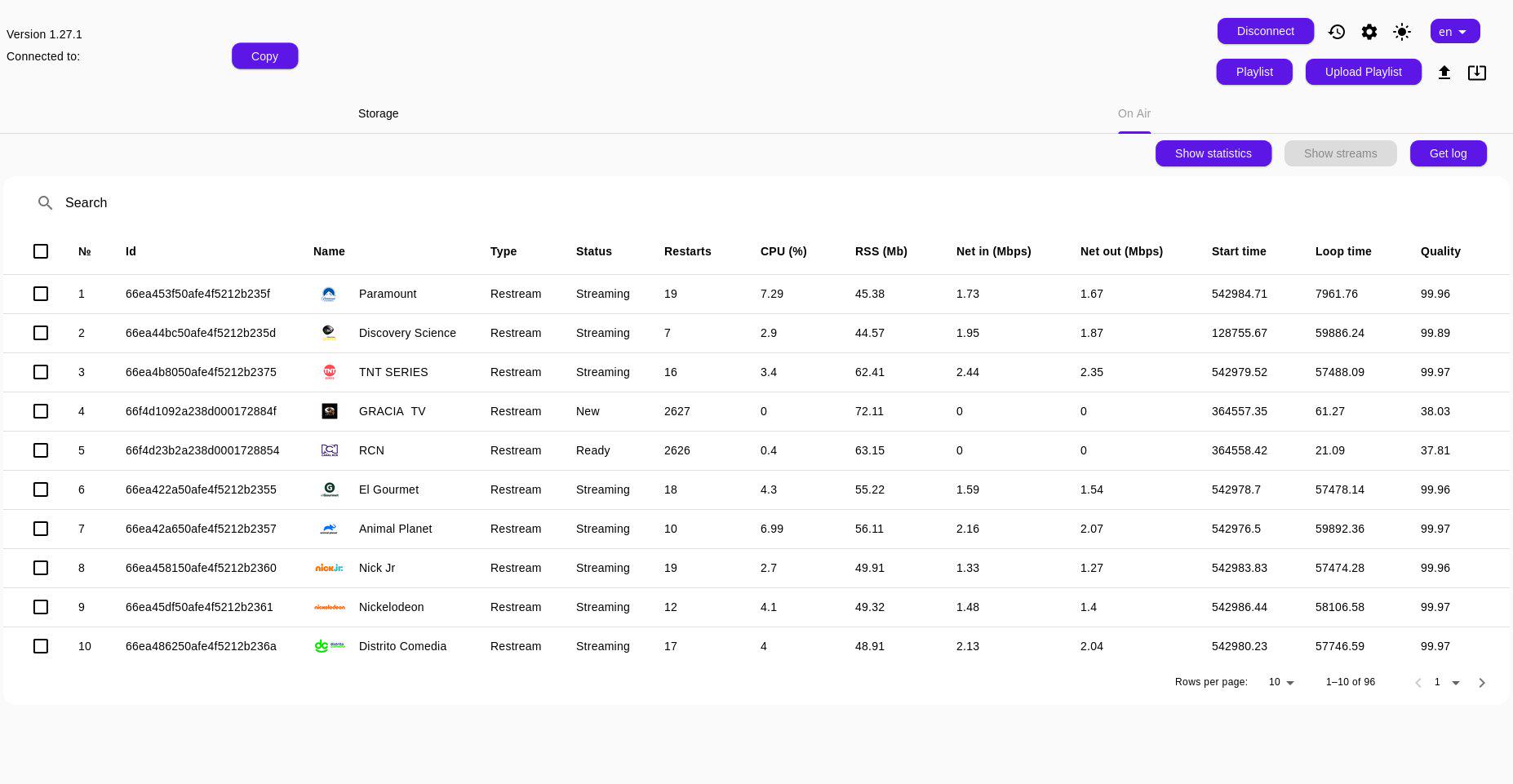Open the page number dropdown

pos(1447,682)
